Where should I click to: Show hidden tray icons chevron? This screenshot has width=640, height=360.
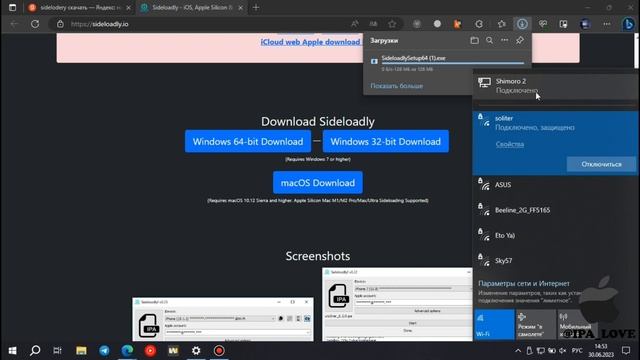click(x=518, y=351)
